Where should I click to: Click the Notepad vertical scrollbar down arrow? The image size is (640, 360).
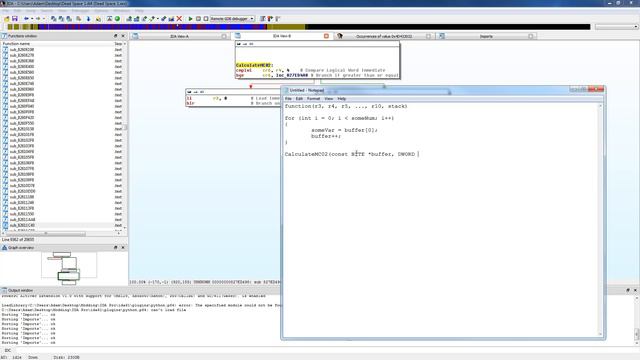click(600, 334)
